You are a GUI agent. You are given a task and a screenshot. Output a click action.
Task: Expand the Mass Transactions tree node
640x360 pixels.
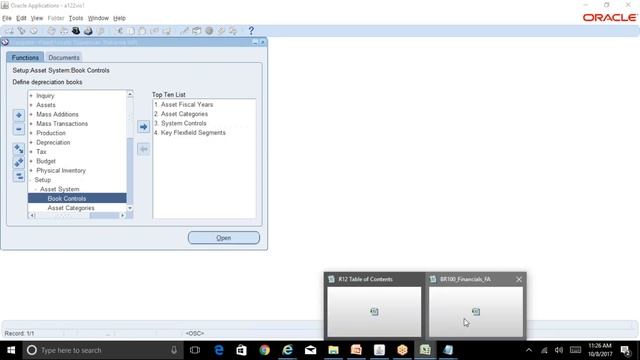31,124
